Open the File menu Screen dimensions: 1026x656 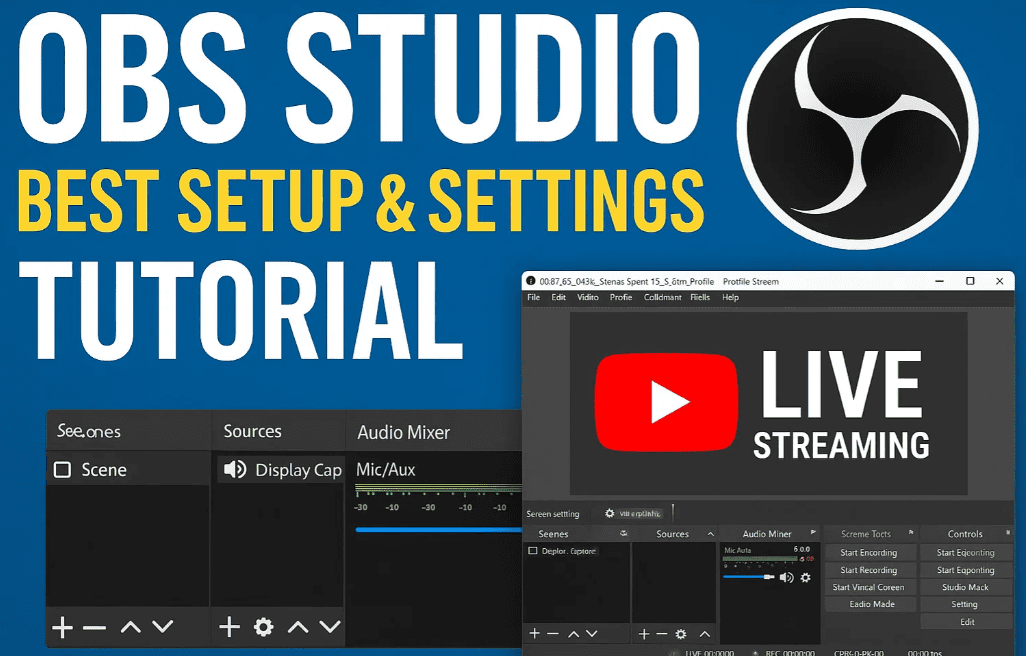pyautogui.click(x=533, y=297)
